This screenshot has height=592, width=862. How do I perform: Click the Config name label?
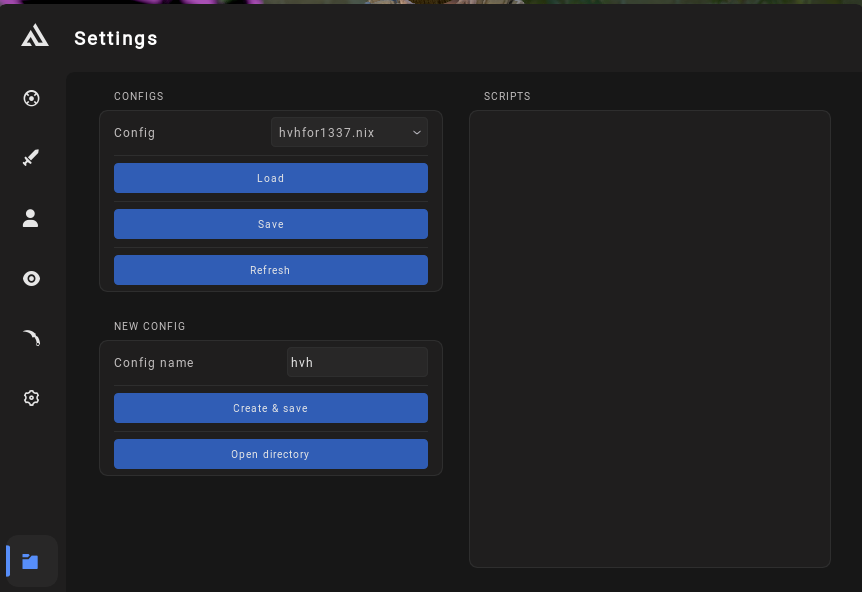pos(154,363)
